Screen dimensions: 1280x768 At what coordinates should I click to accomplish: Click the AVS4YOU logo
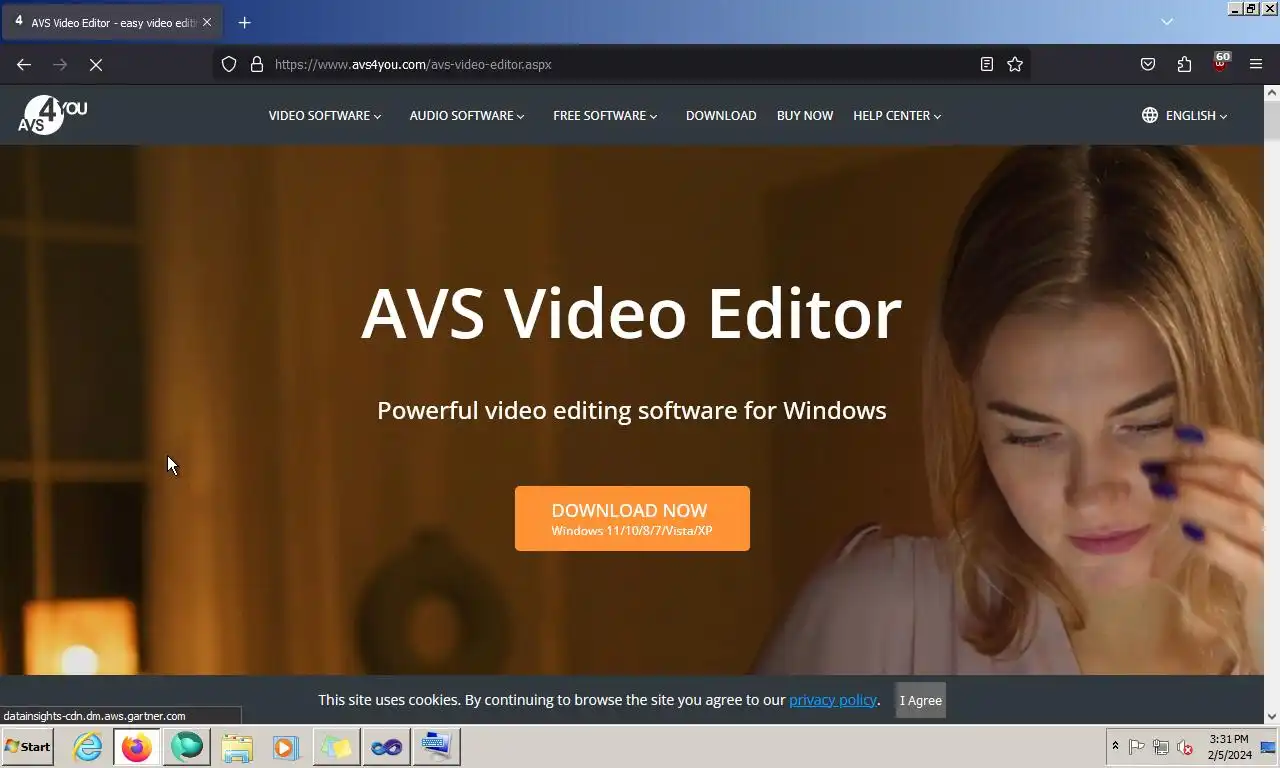[52, 115]
